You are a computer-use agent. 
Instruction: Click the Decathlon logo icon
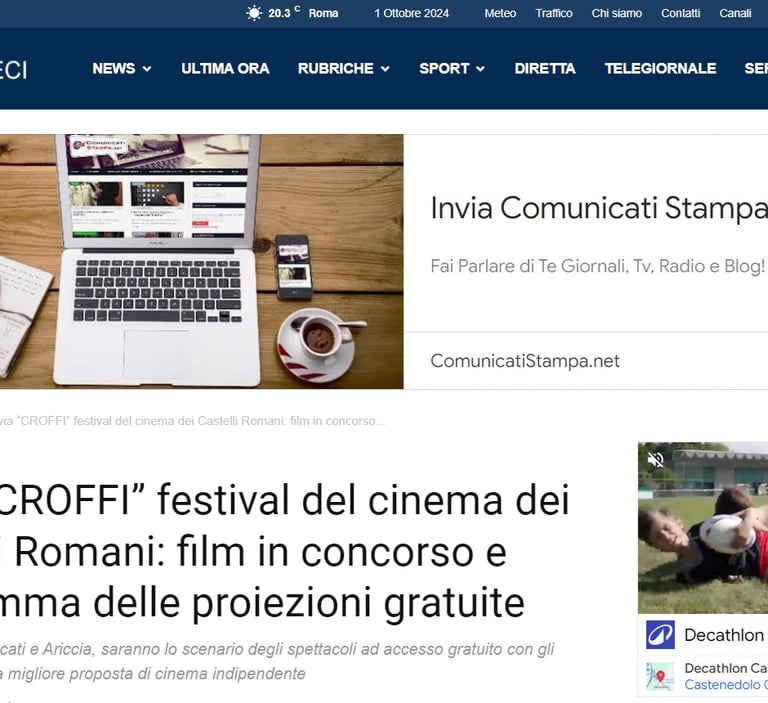[x=660, y=634]
